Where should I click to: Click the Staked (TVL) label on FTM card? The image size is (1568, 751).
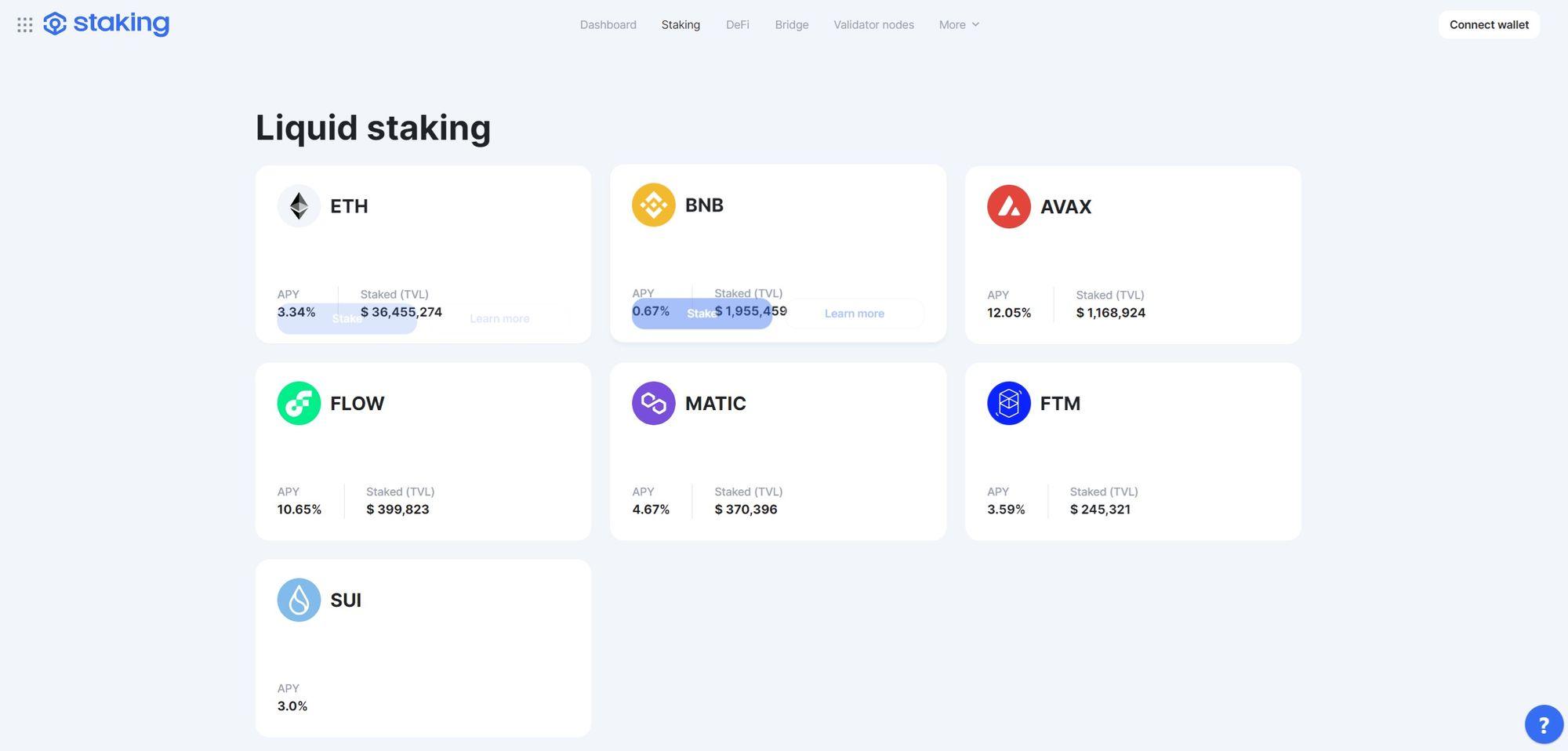[x=1104, y=492]
